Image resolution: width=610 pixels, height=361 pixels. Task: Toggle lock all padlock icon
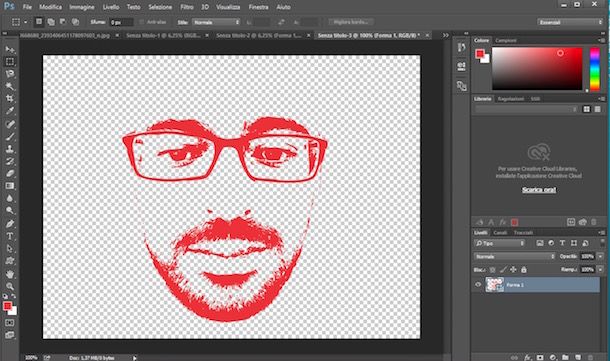click(524, 269)
